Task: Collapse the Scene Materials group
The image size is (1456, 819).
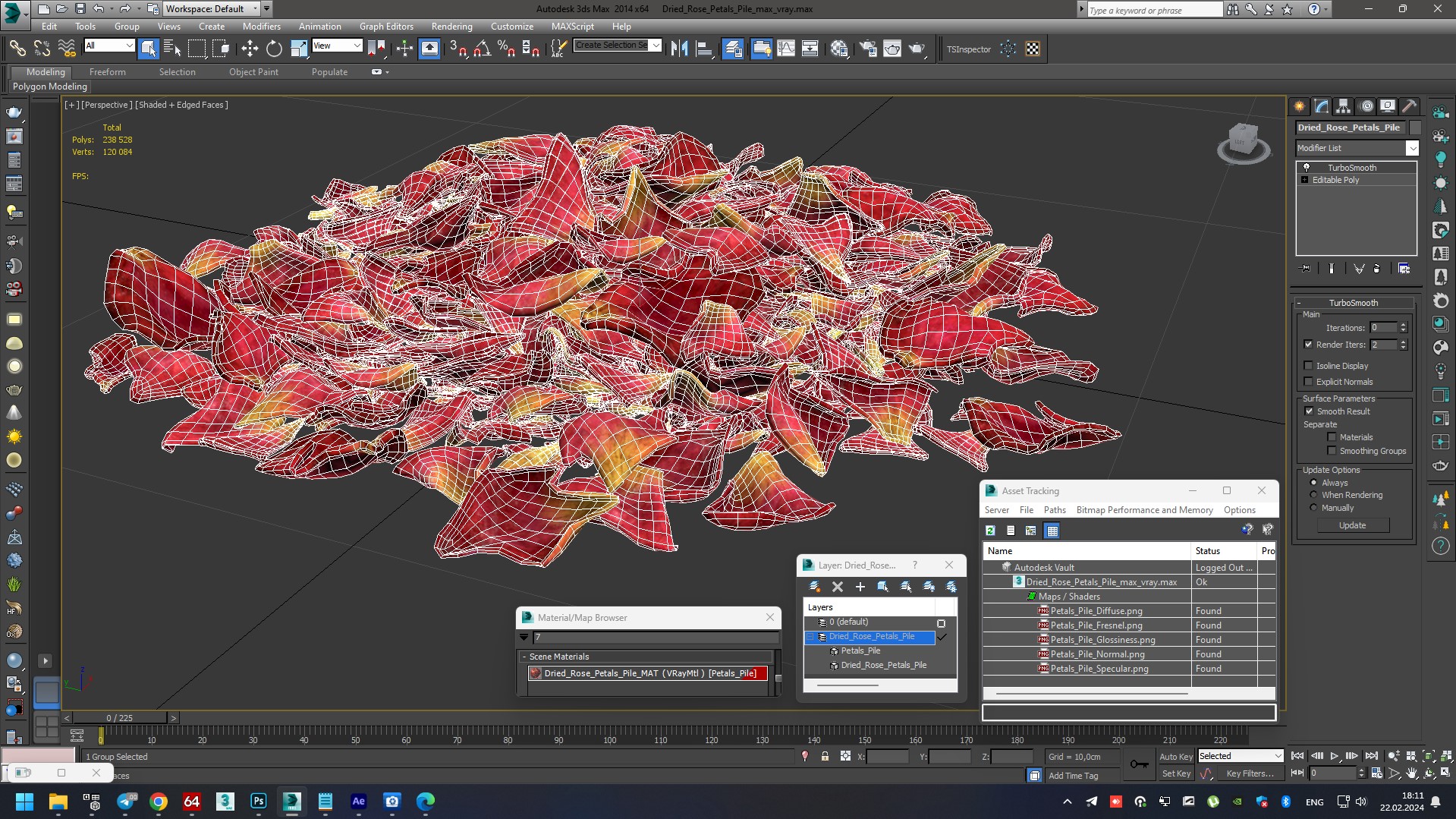Action: (x=524, y=657)
